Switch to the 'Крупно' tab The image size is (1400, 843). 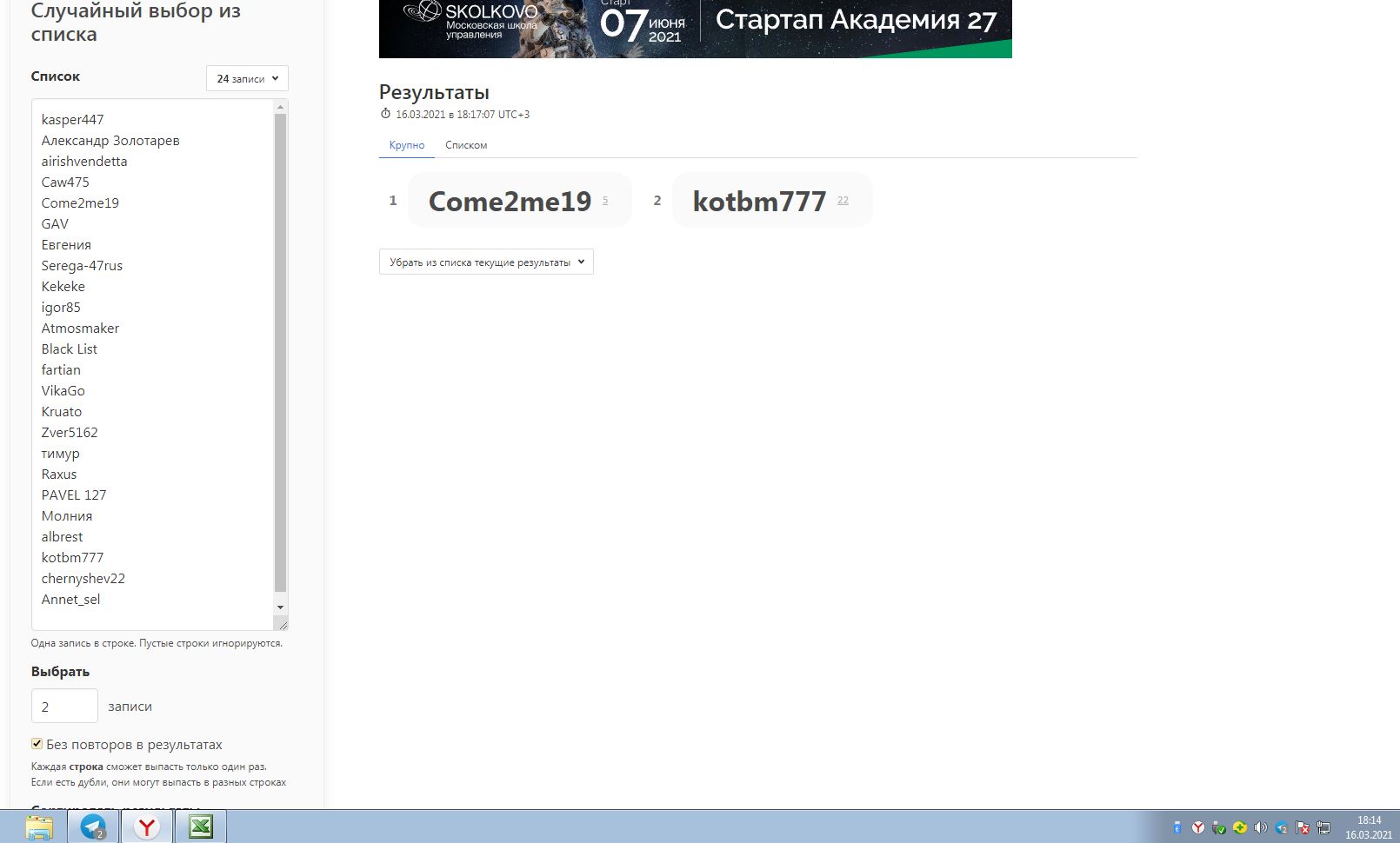click(x=407, y=145)
